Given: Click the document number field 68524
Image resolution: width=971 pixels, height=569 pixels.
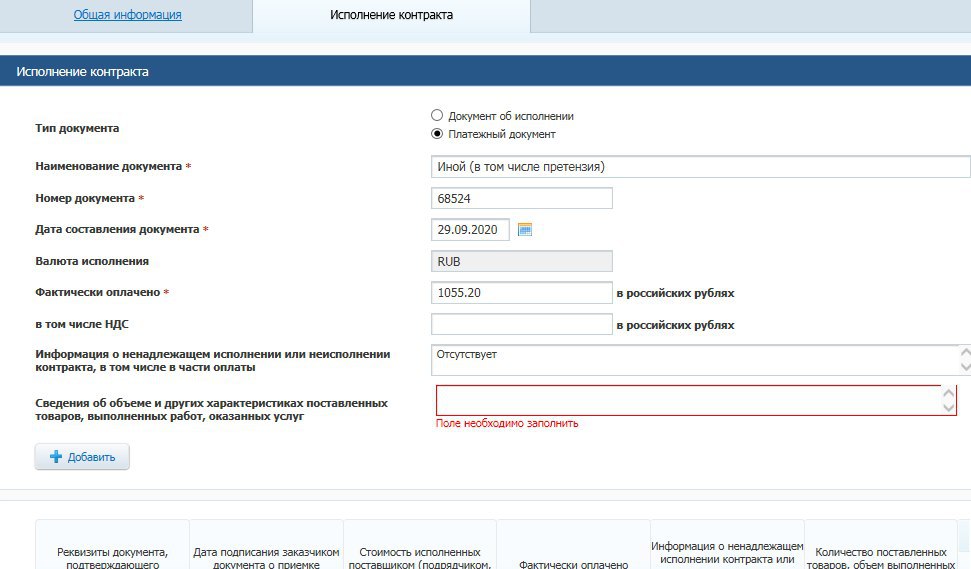Looking at the screenshot, I should tap(521, 198).
